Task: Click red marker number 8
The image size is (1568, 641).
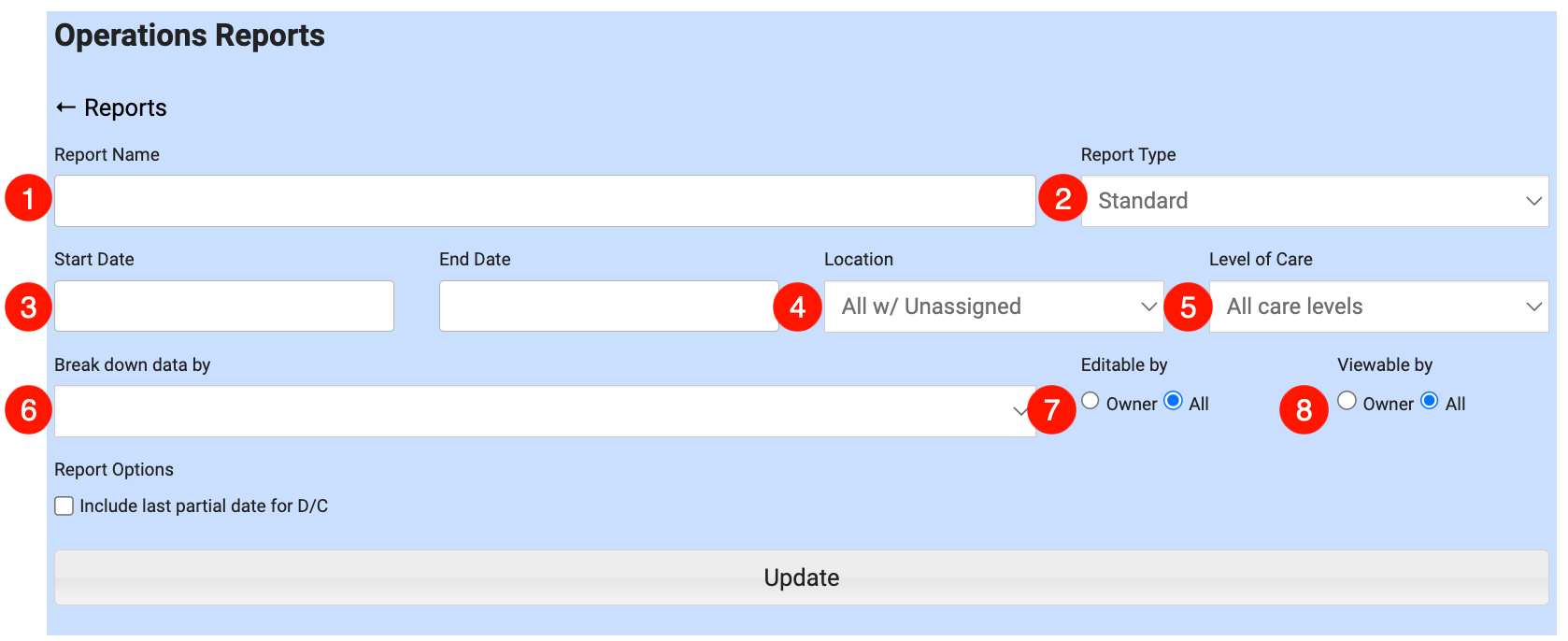Action: (1304, 409)
